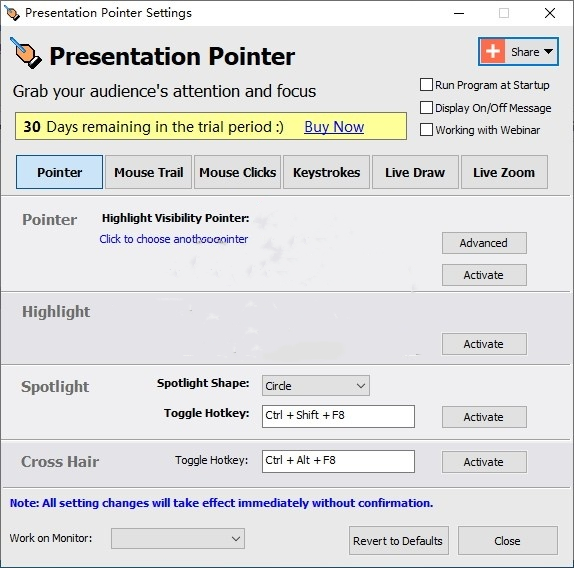Click the trial period remaining banner text

point(153,127)
